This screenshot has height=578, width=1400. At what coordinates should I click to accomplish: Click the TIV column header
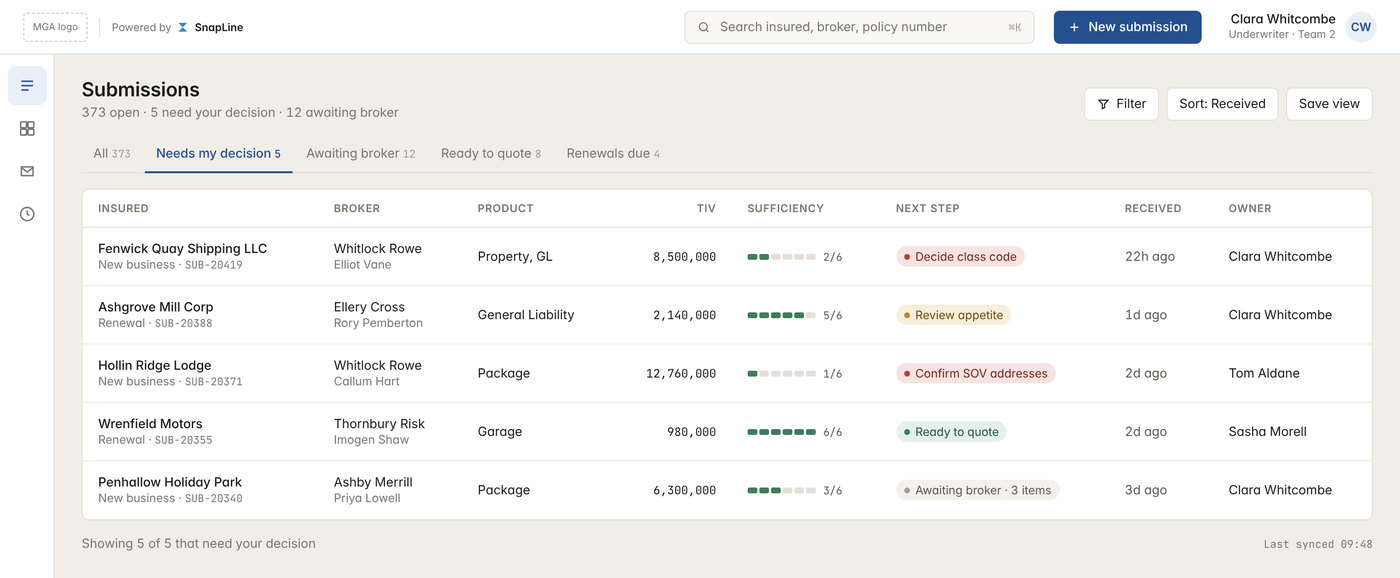click(706, 209)
